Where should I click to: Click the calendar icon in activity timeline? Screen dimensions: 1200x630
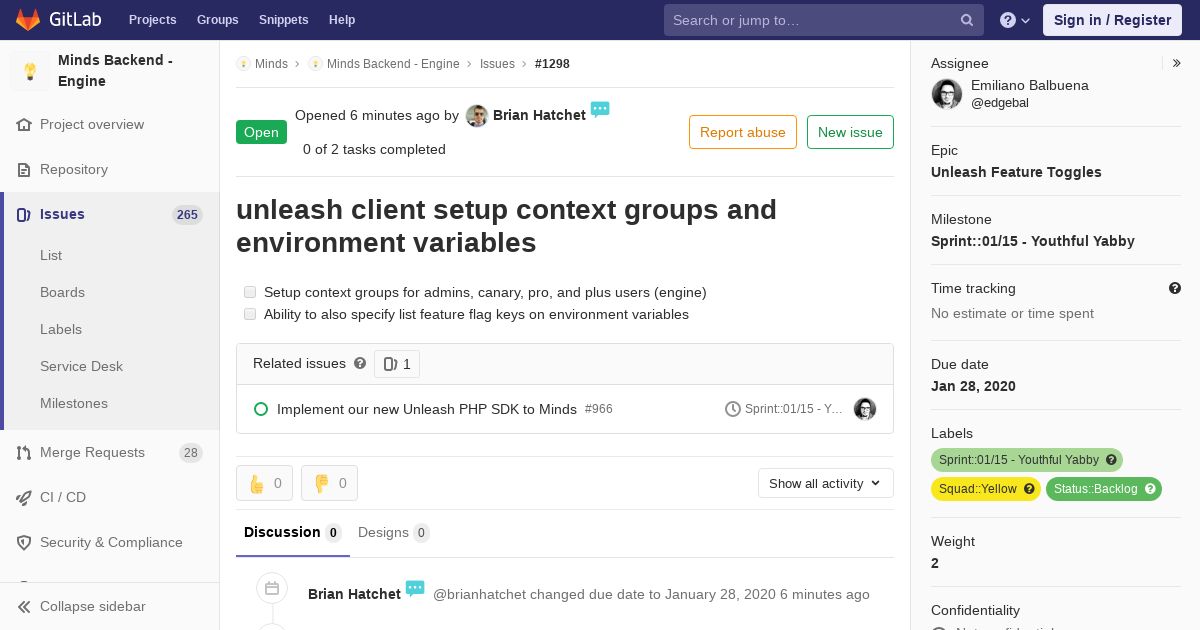click(272, 589)
